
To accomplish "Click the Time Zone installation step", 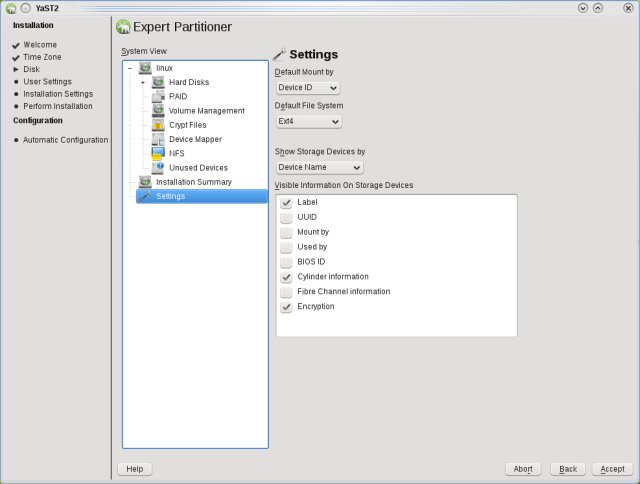I will click(42, 57).
